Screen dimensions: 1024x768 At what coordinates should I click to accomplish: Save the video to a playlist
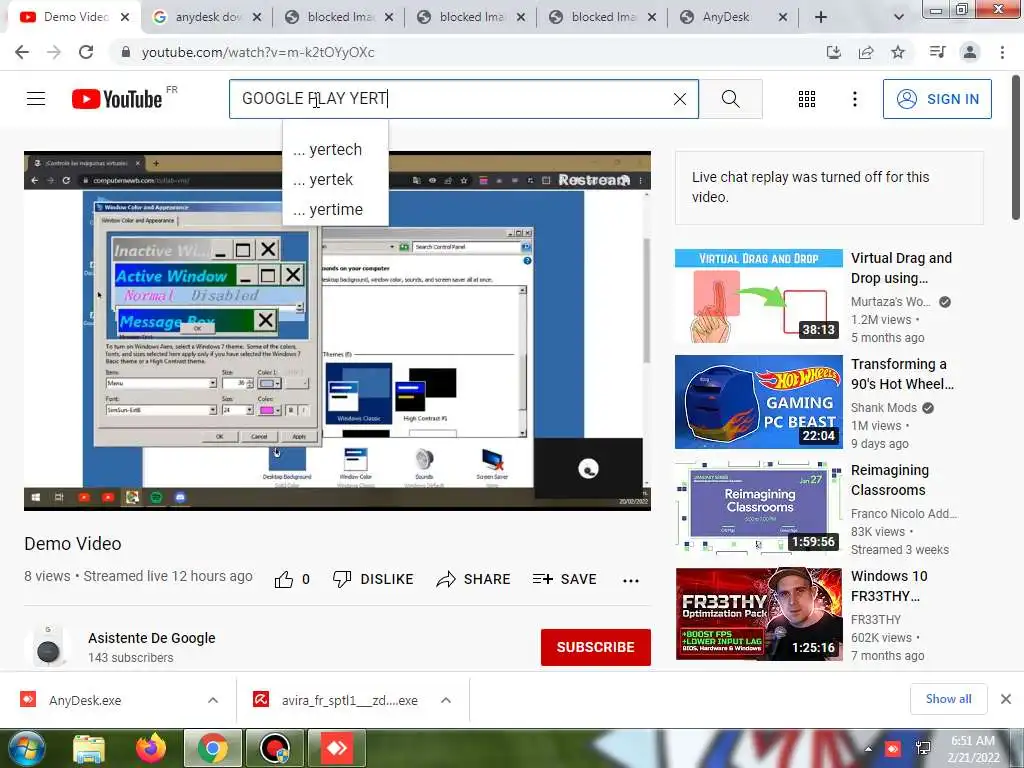(x=565, y=579)
